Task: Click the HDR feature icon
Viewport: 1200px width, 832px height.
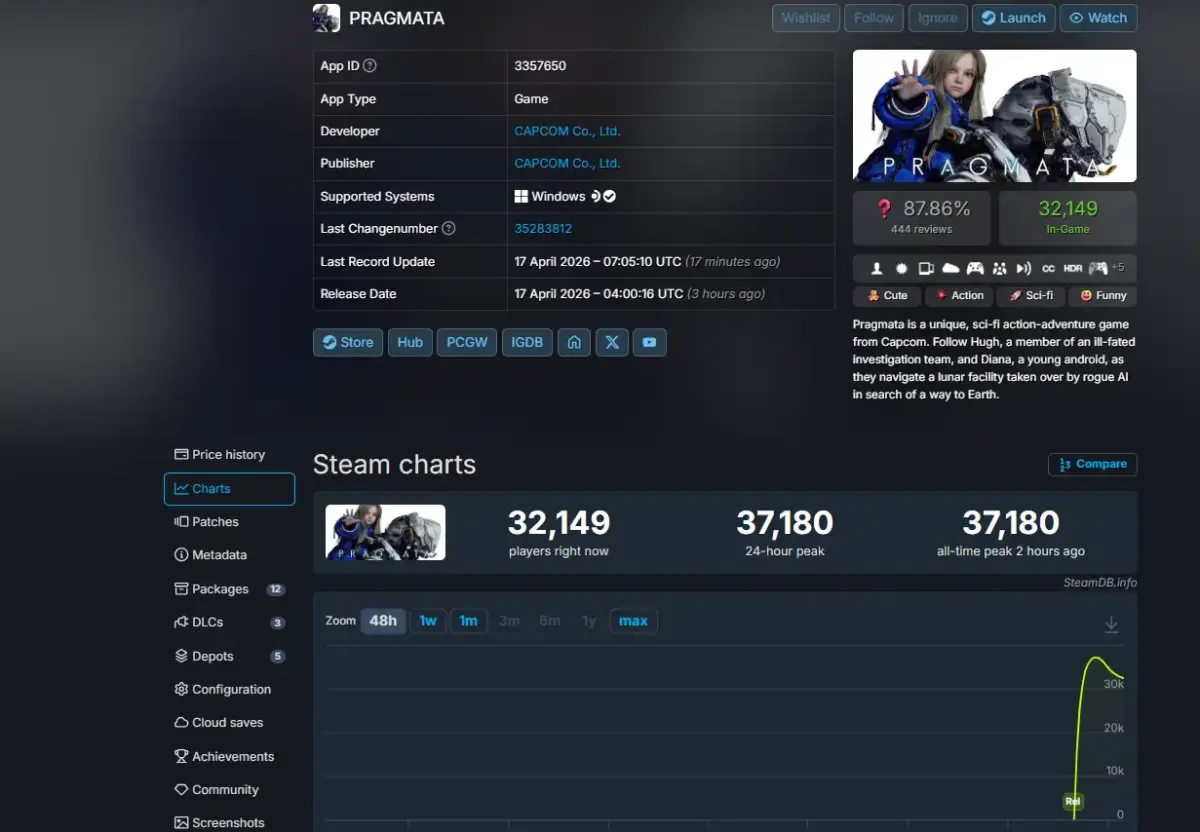Action: [1072, 268]
